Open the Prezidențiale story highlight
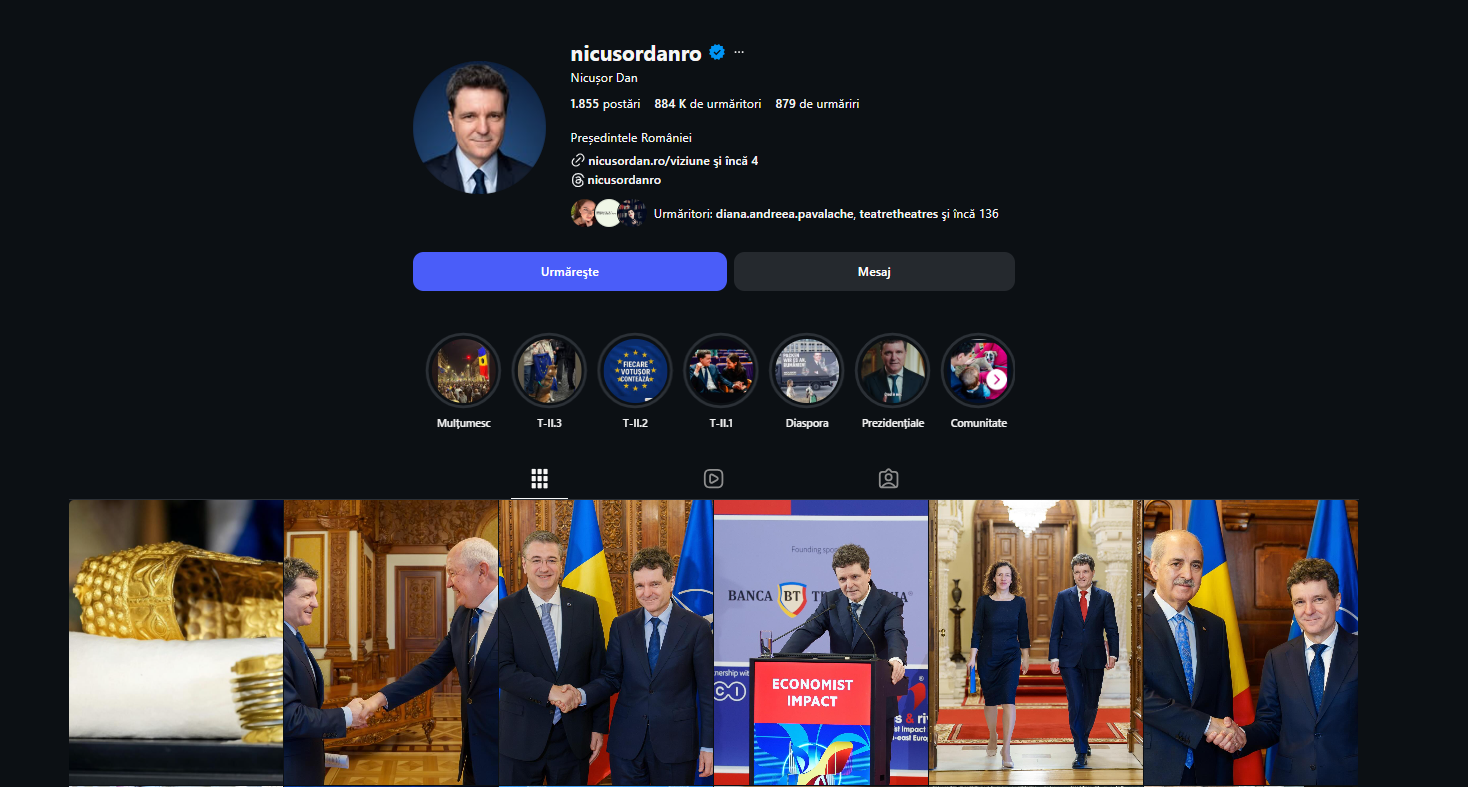This screenshot has height=787, width=1468. pos(893,371)
